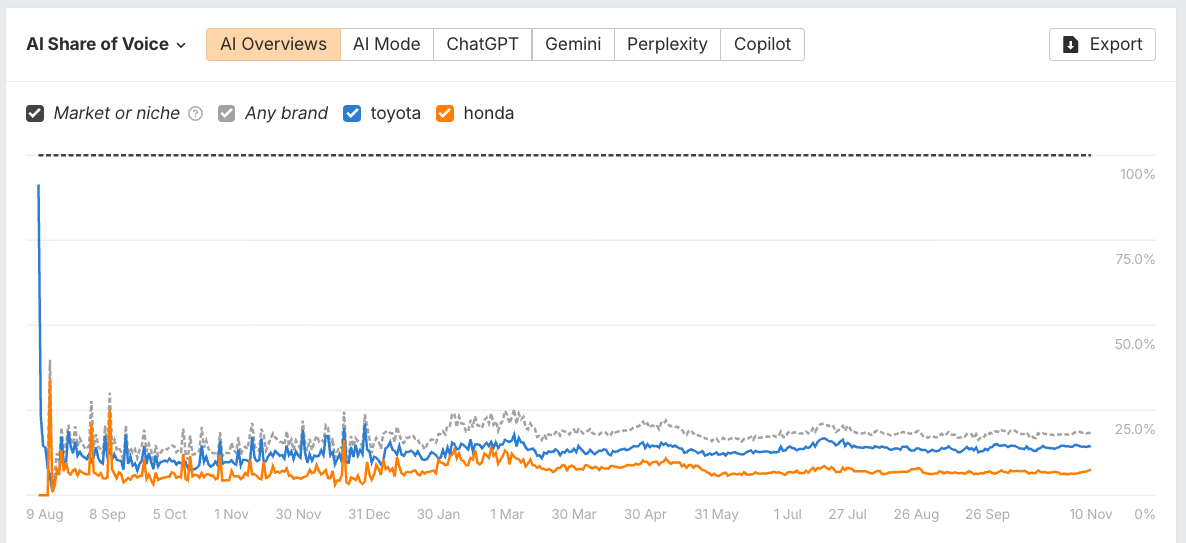Image resolution: width=1186 pixels, height=543 pixels.
Task: Select the Perplexity tab
Action: point(667,44)
